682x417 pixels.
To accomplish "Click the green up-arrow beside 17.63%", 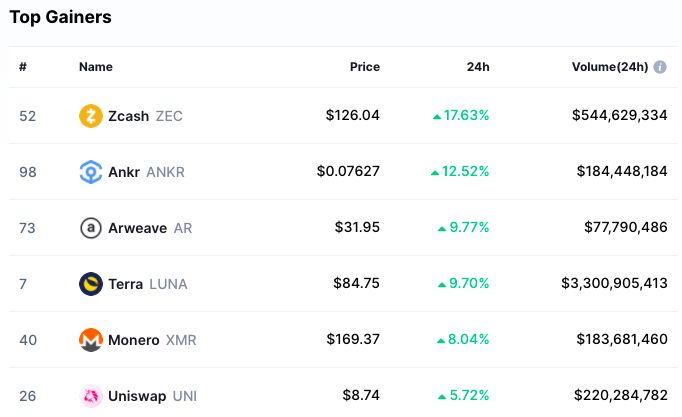I will [437, 116].
